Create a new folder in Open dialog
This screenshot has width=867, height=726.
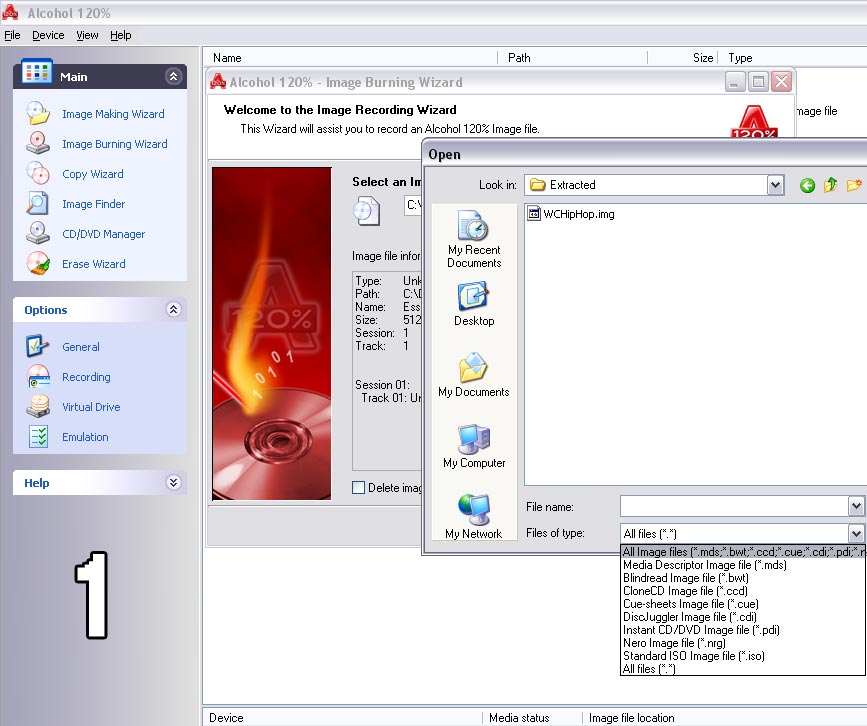854,185
